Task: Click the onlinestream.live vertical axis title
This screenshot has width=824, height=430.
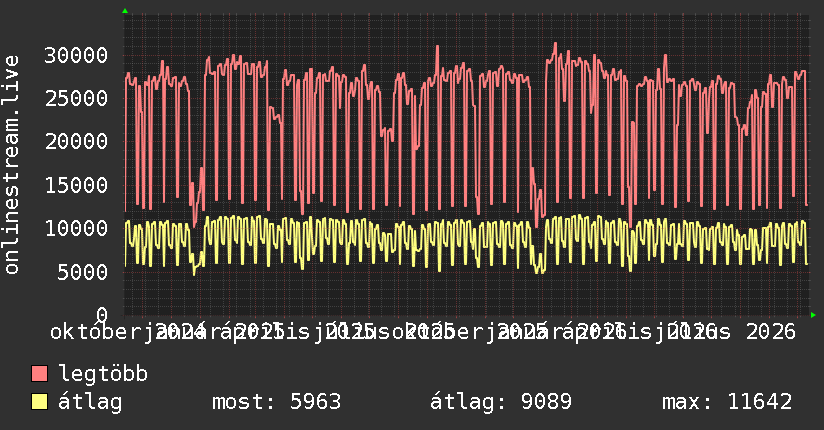Action: pyautogui.click(x=11, y=165)
